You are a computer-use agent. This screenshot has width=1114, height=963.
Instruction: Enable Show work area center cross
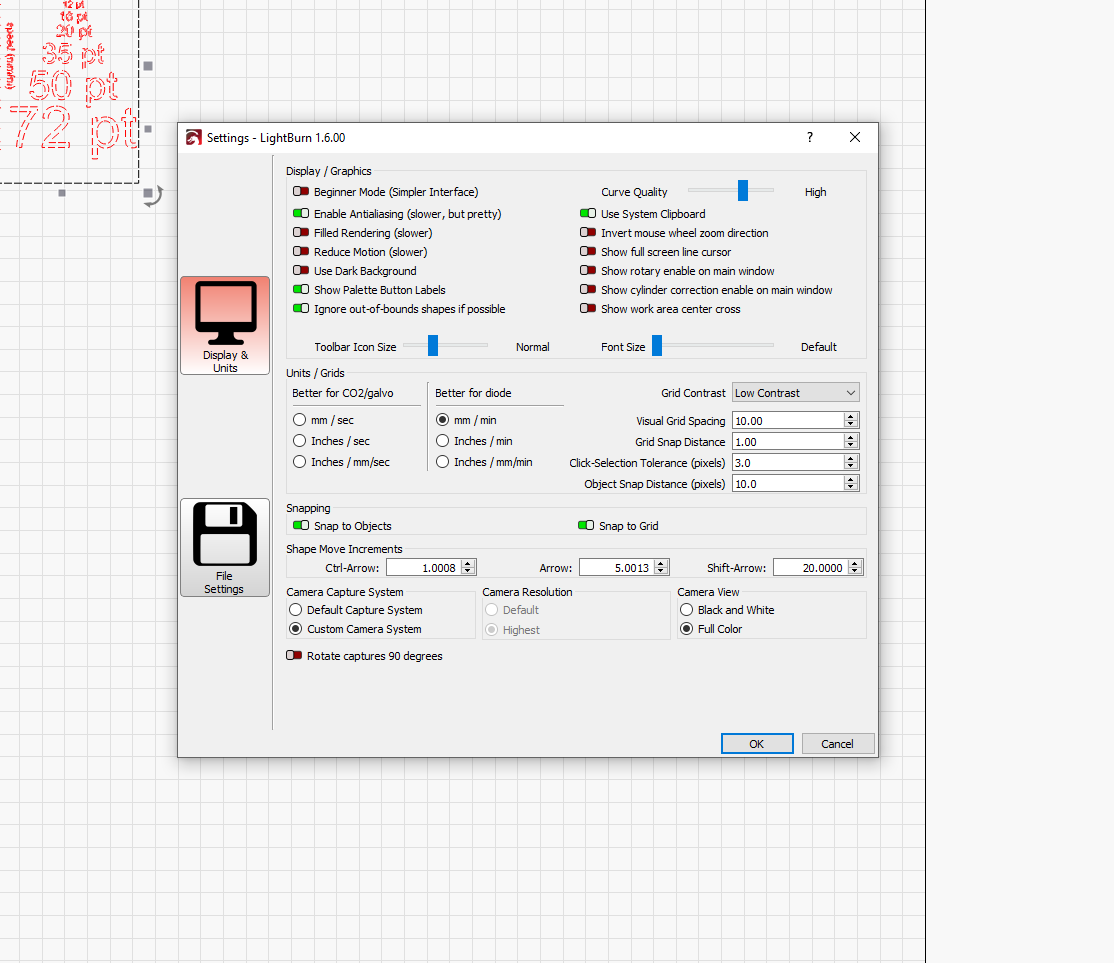coord(588,308)
